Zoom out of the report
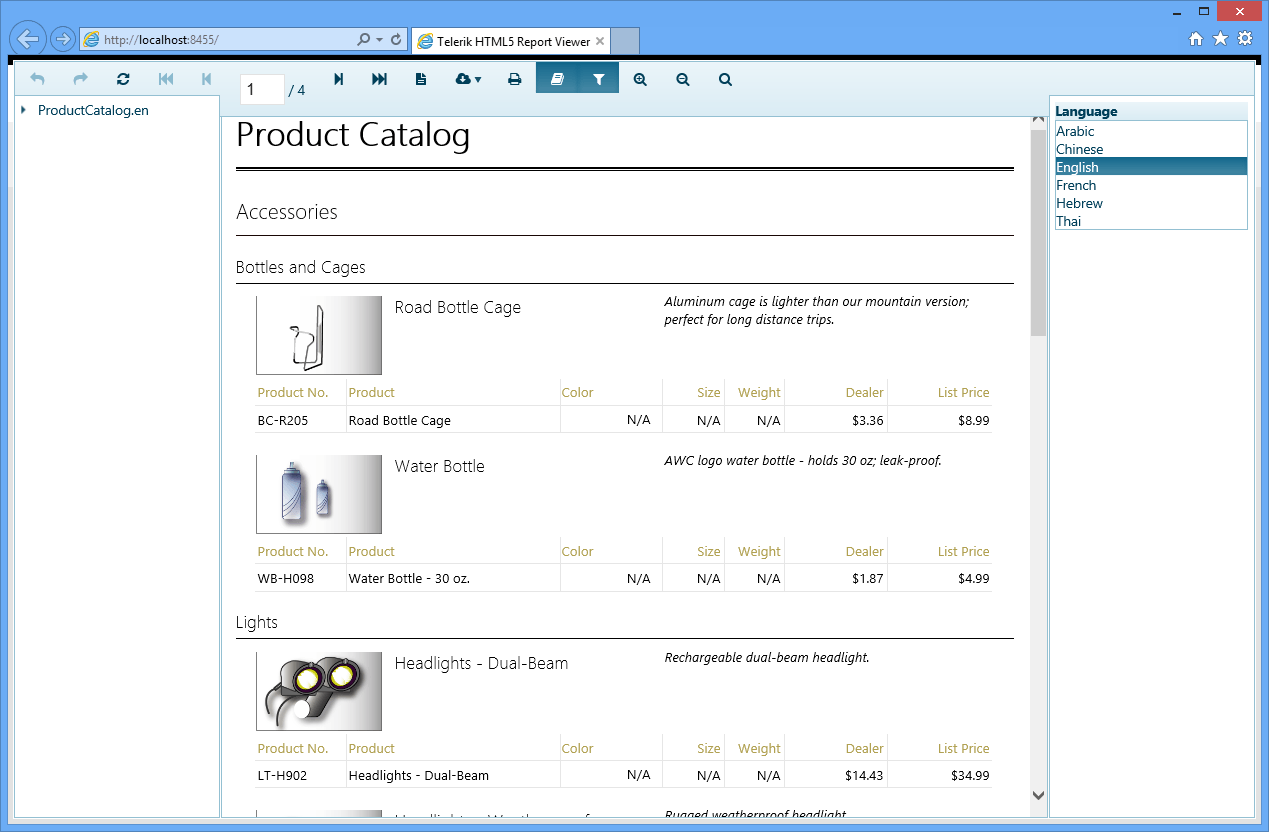Screen dimensions: 1269x832 [x=683, y=79]
